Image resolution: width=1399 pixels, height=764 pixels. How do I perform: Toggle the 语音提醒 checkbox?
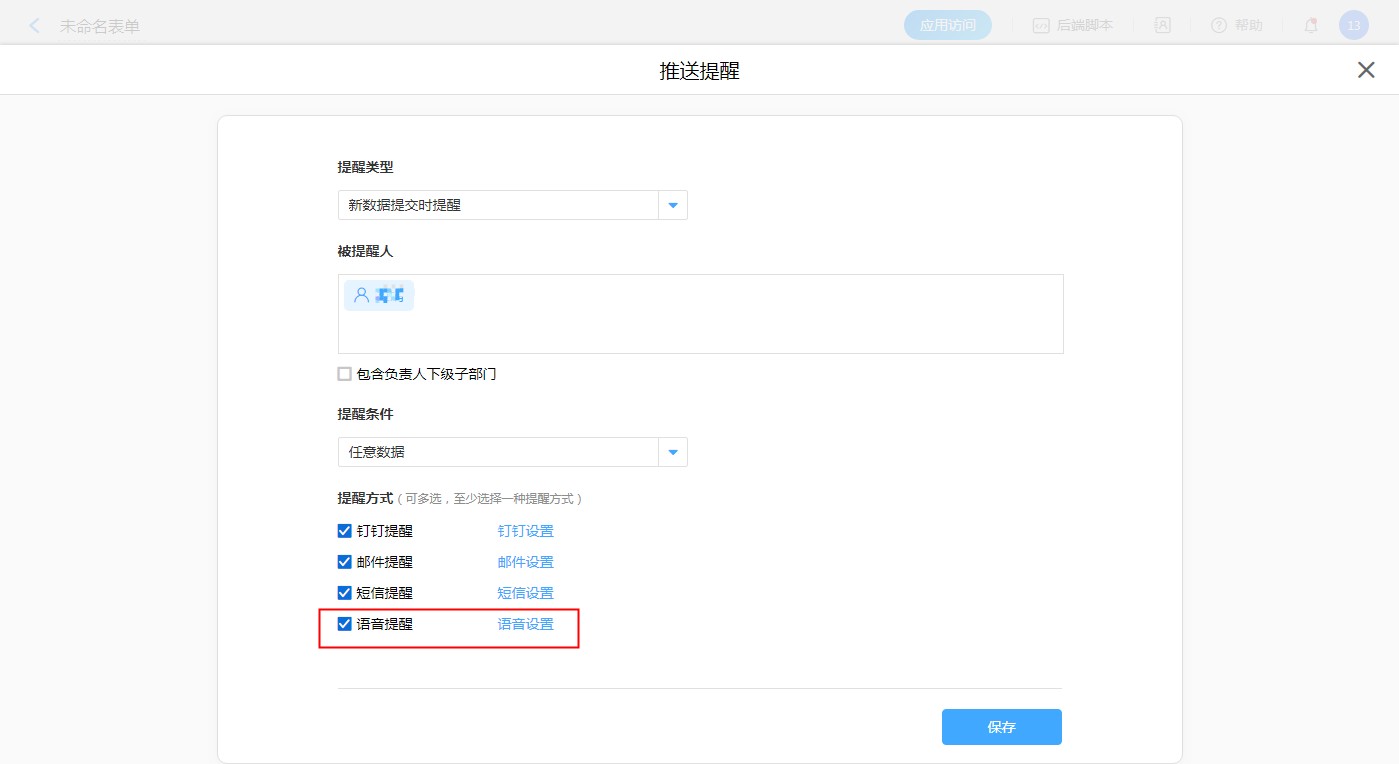pyautogui.click(x=345, y=624)
